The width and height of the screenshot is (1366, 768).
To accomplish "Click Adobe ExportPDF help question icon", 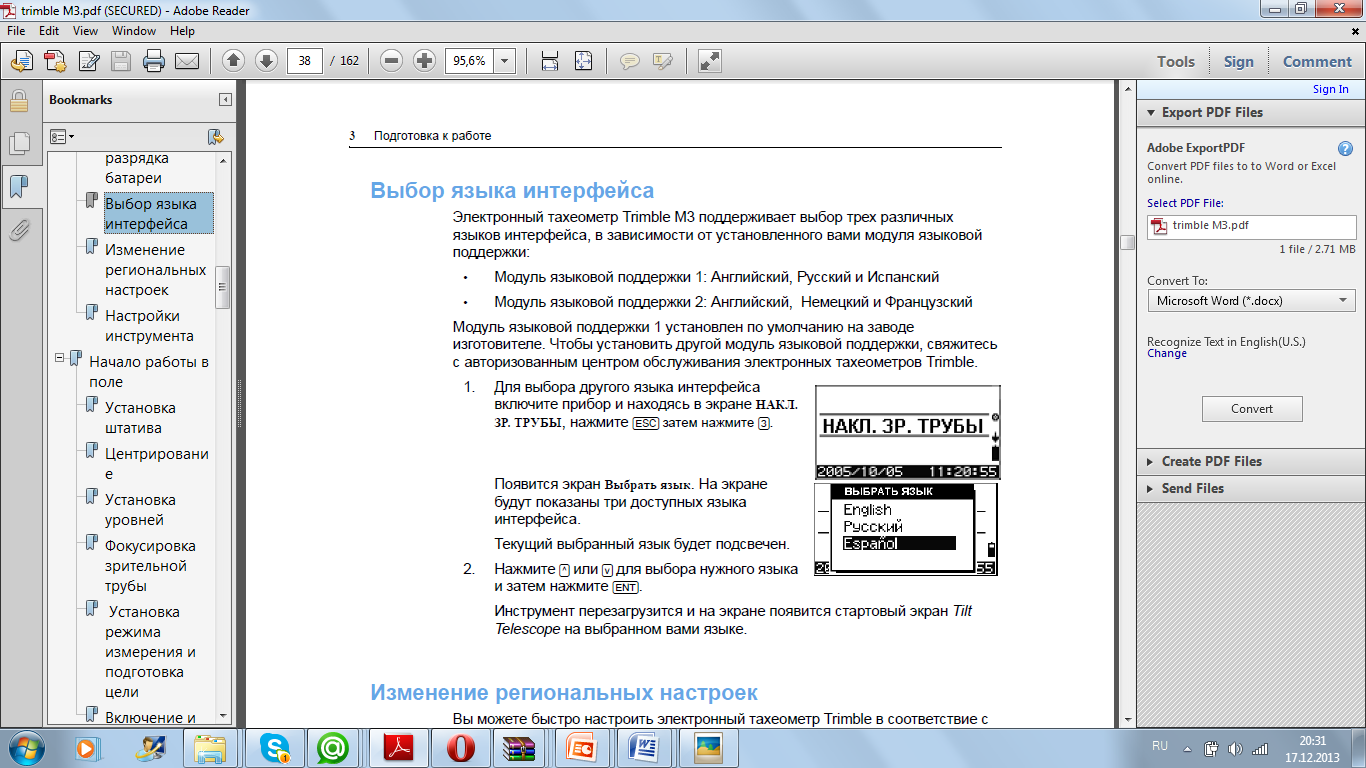I will [x=1345, y=148].
